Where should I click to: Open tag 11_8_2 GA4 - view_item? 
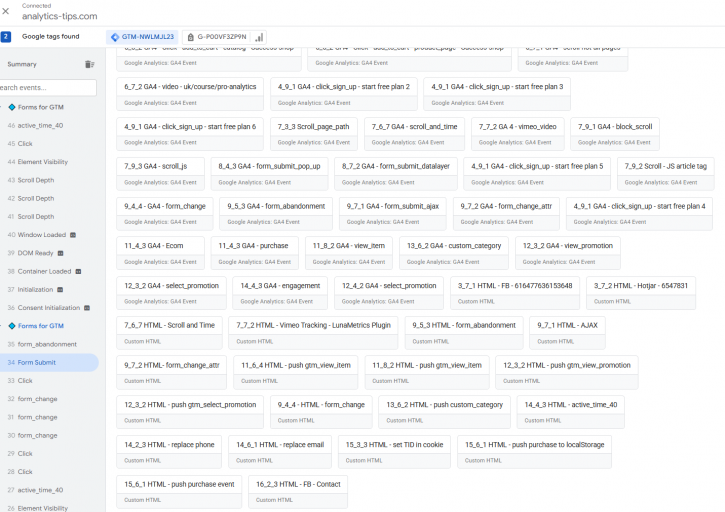(x=349, y=253)
